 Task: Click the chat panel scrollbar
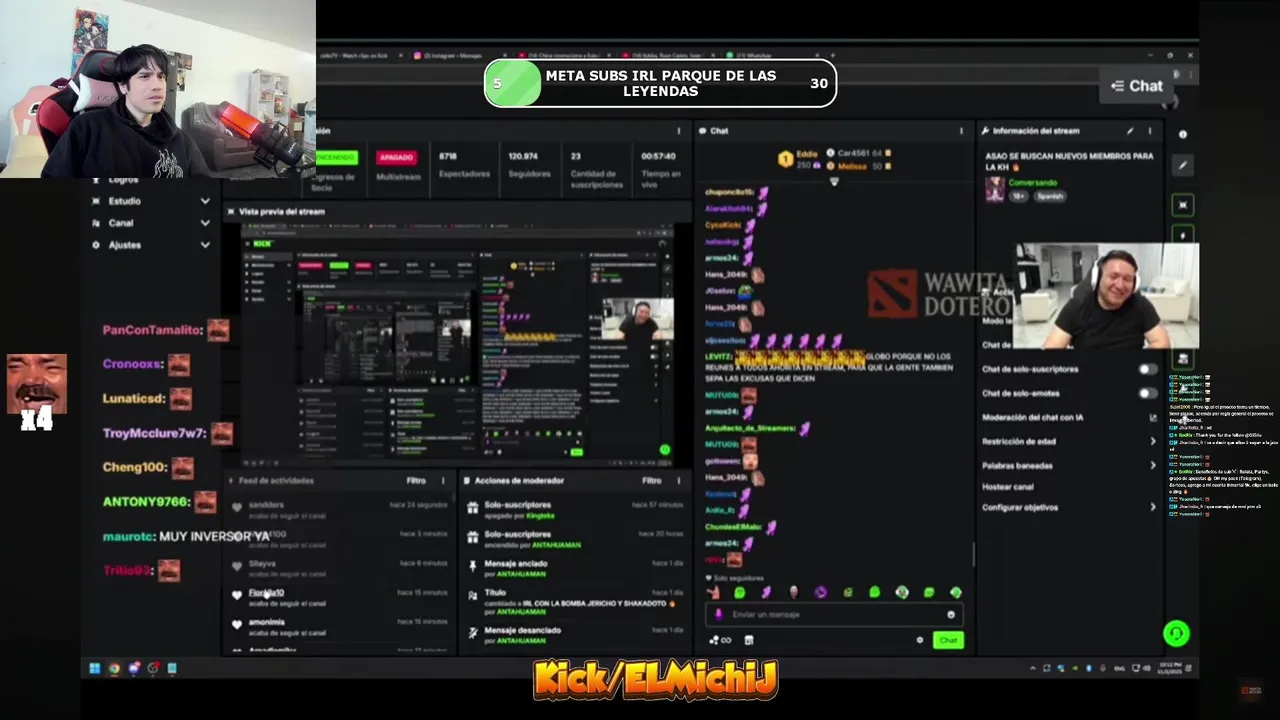(973, 555)
